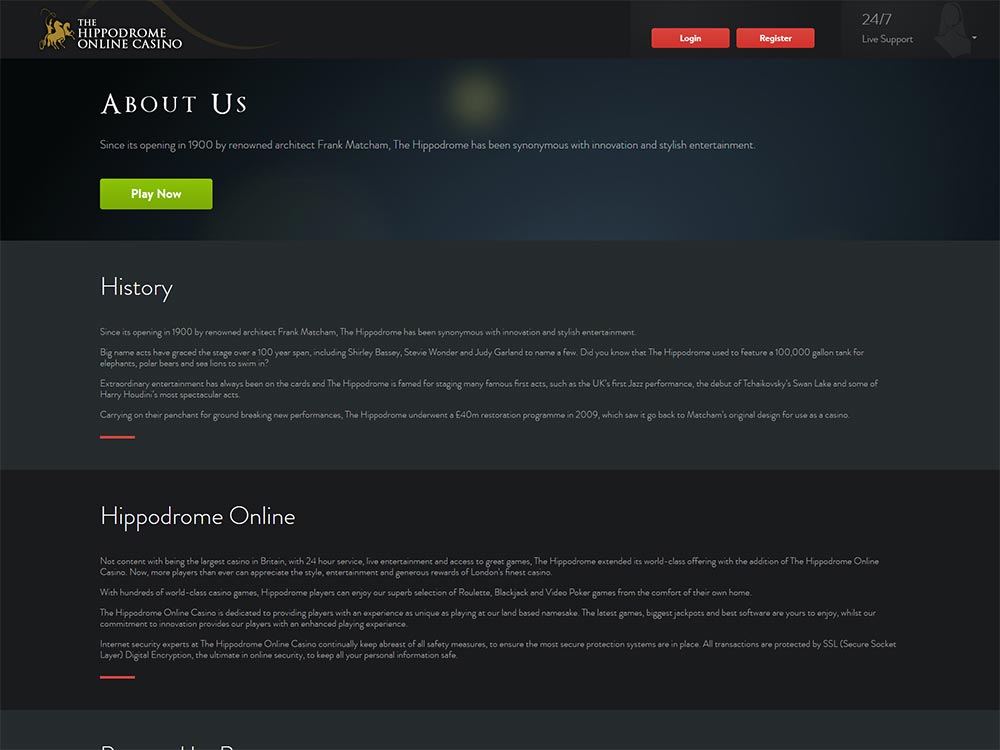Click the red Register button
This screenshot has width=1000, height=750.
click(775, 38)
